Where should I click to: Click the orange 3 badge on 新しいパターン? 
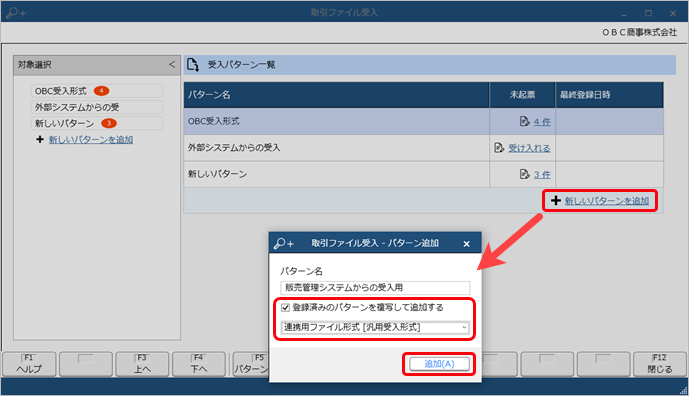pyautogui.click(x=109, y=124)
